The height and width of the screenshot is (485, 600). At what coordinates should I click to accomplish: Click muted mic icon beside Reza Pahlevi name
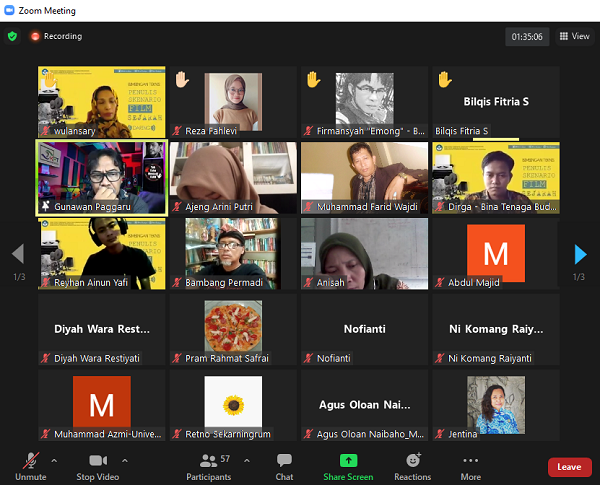[x=176, y=131]
